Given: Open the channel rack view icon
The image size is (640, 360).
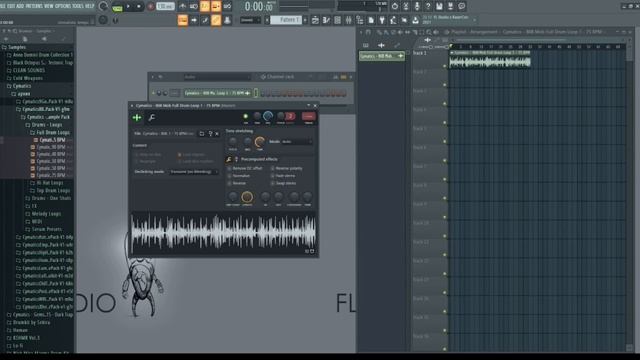Looking at the screenshot, I should (x=338, y=20).
